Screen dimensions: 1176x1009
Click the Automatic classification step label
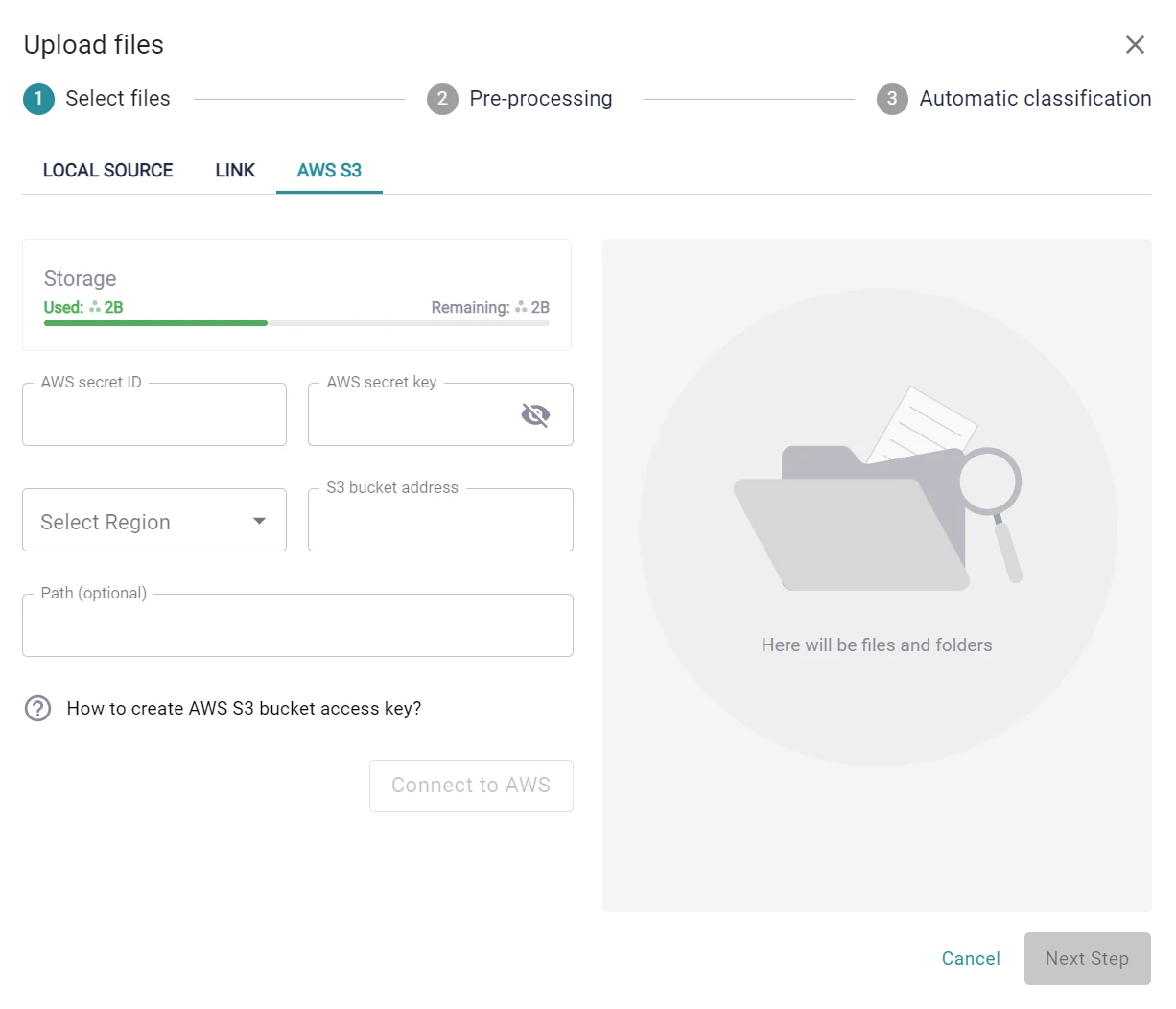[x=1035, y=99]
